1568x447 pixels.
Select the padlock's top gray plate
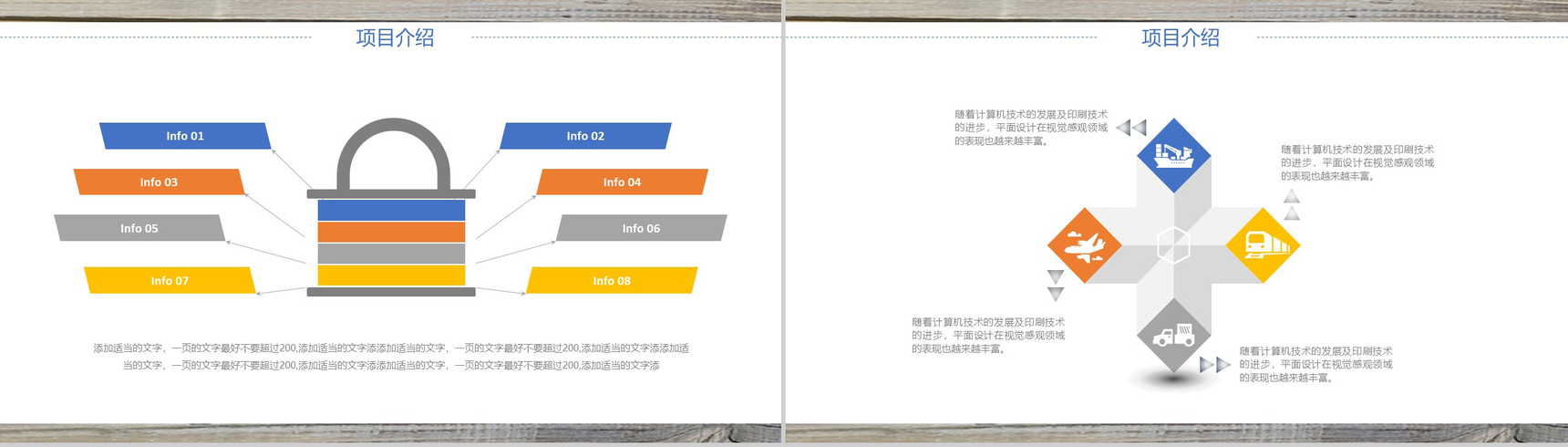tap(391, 194)
